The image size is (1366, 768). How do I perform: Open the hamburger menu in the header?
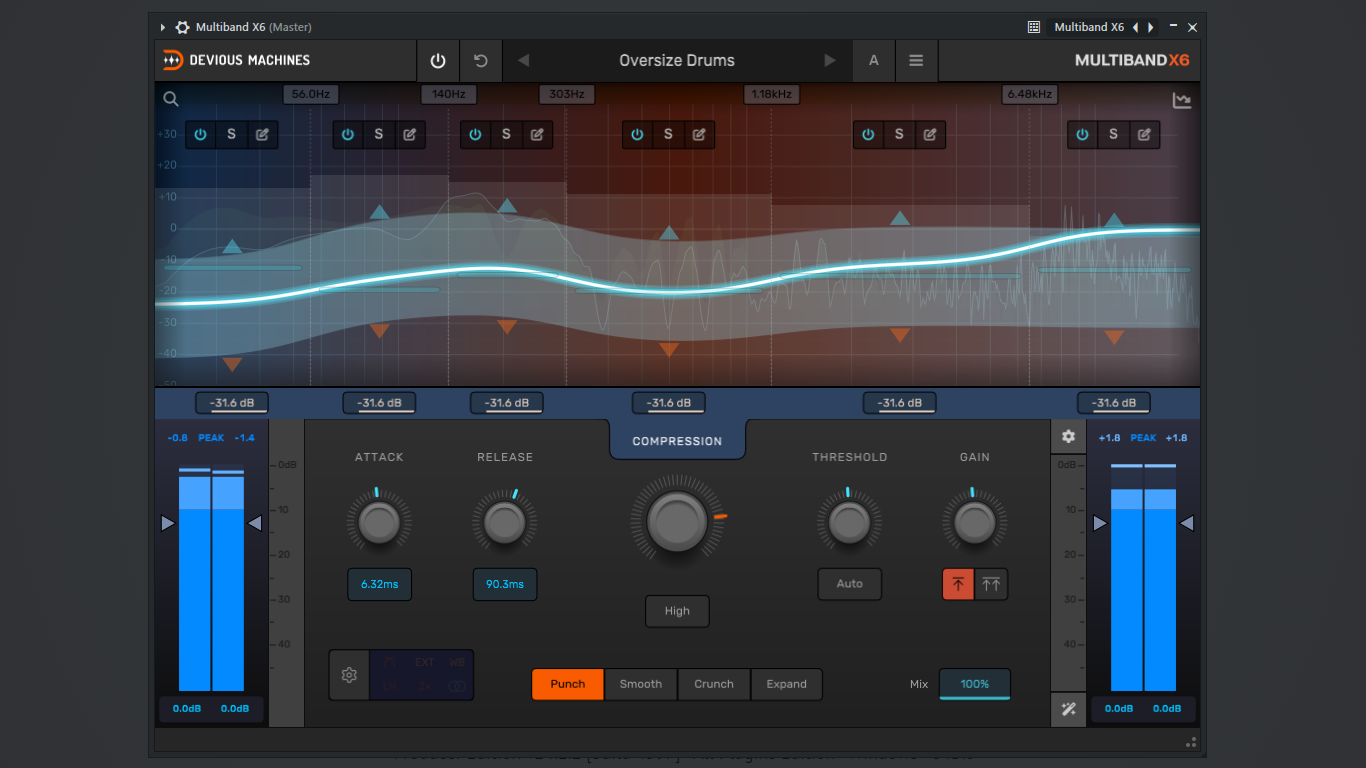(916, 61)
